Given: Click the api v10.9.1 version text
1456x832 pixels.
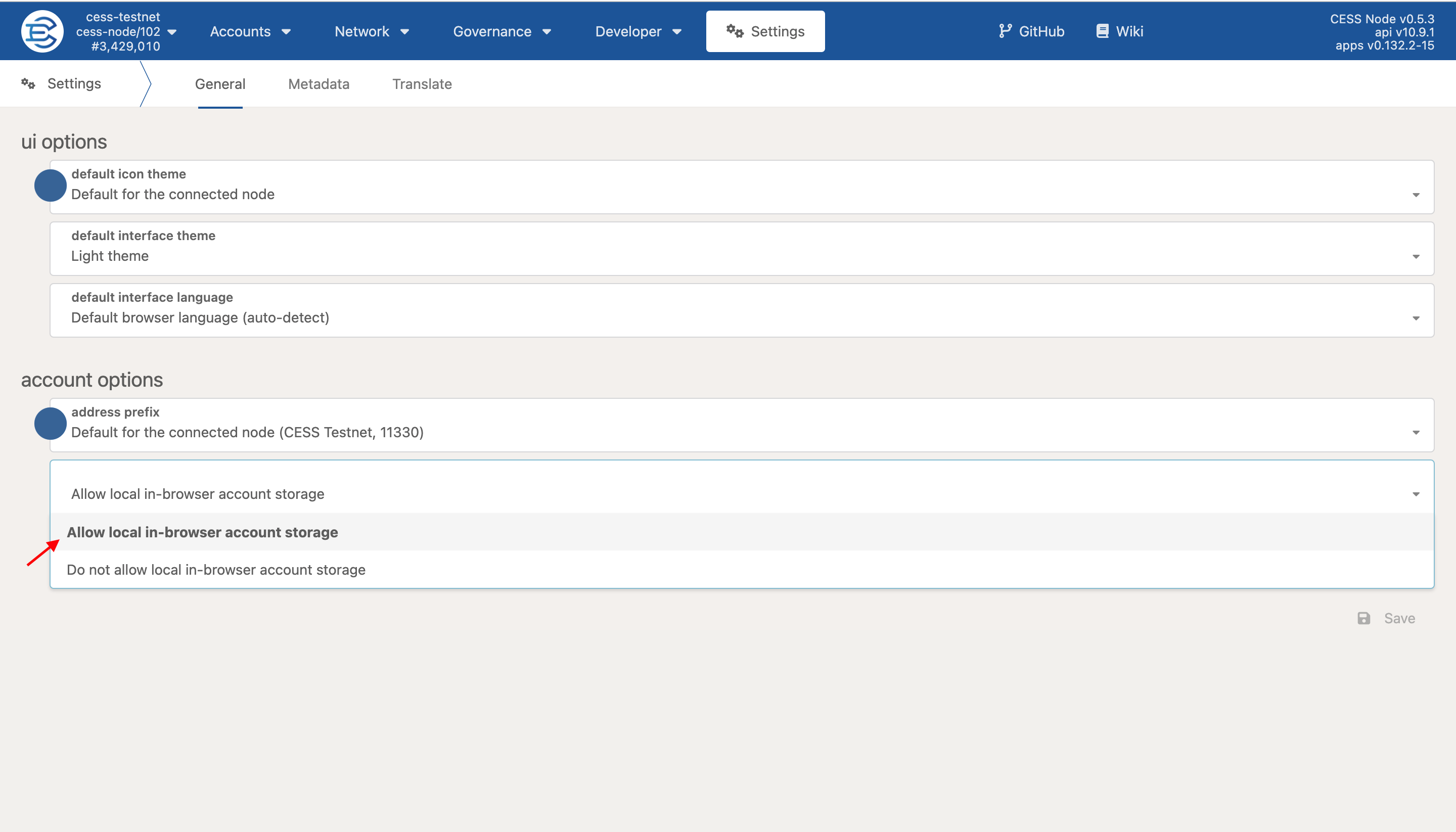Looking at the screenshot, I should (1404, 32).
